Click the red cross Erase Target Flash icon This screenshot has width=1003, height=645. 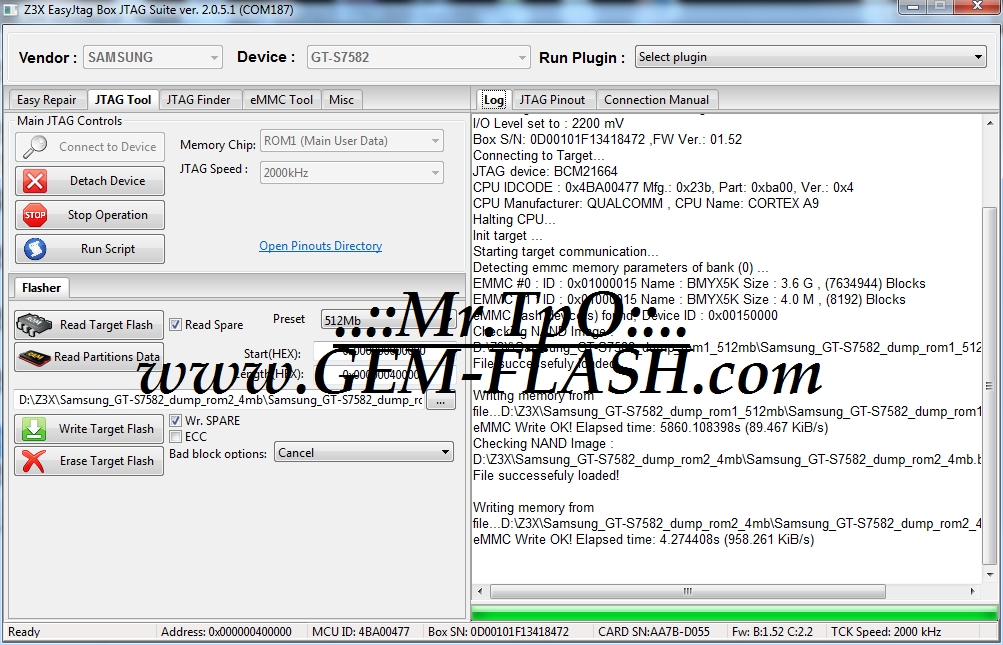click(x=34, y=461)
